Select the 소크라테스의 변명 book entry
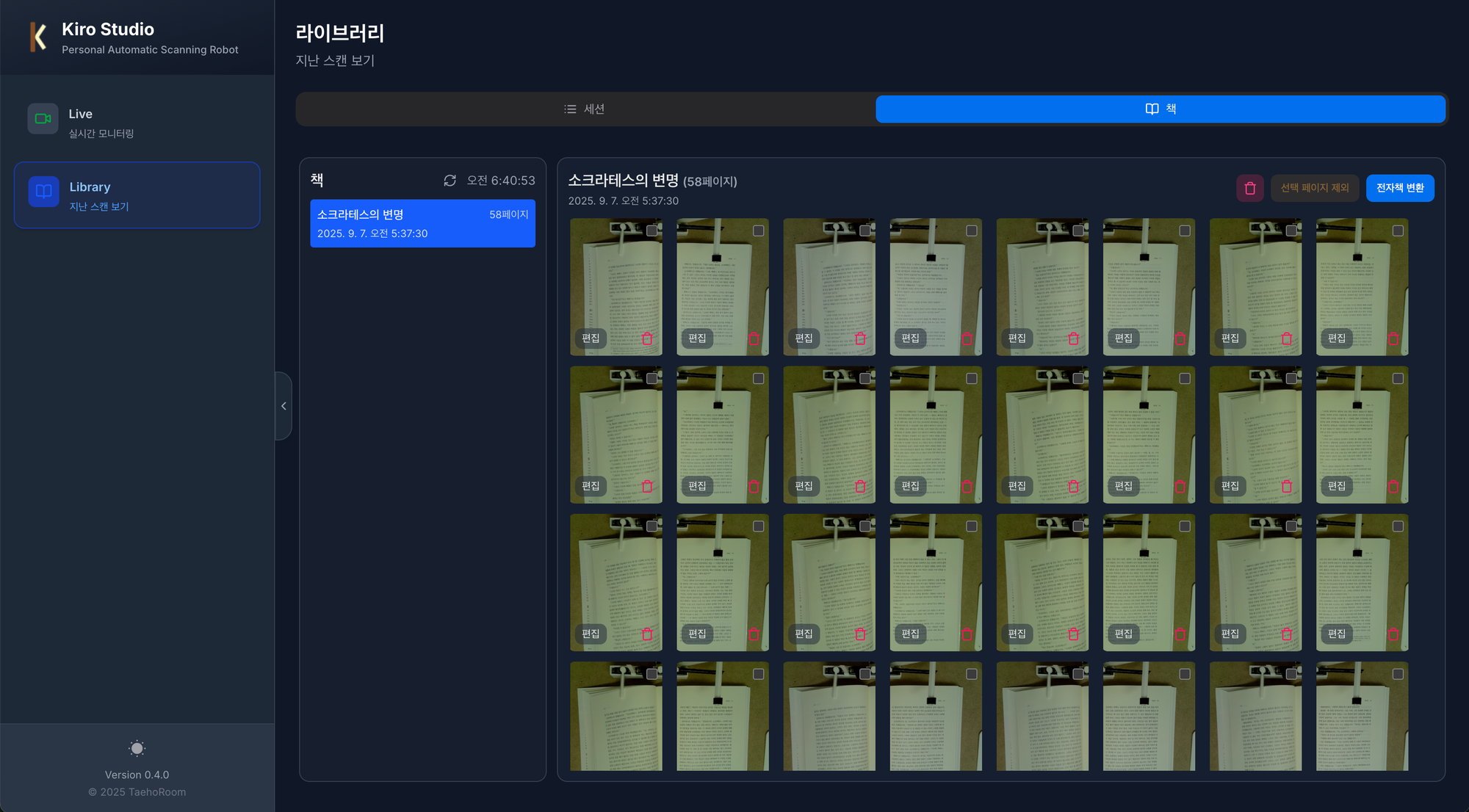Screen dimensions: 1469x812 click(422, 223)
